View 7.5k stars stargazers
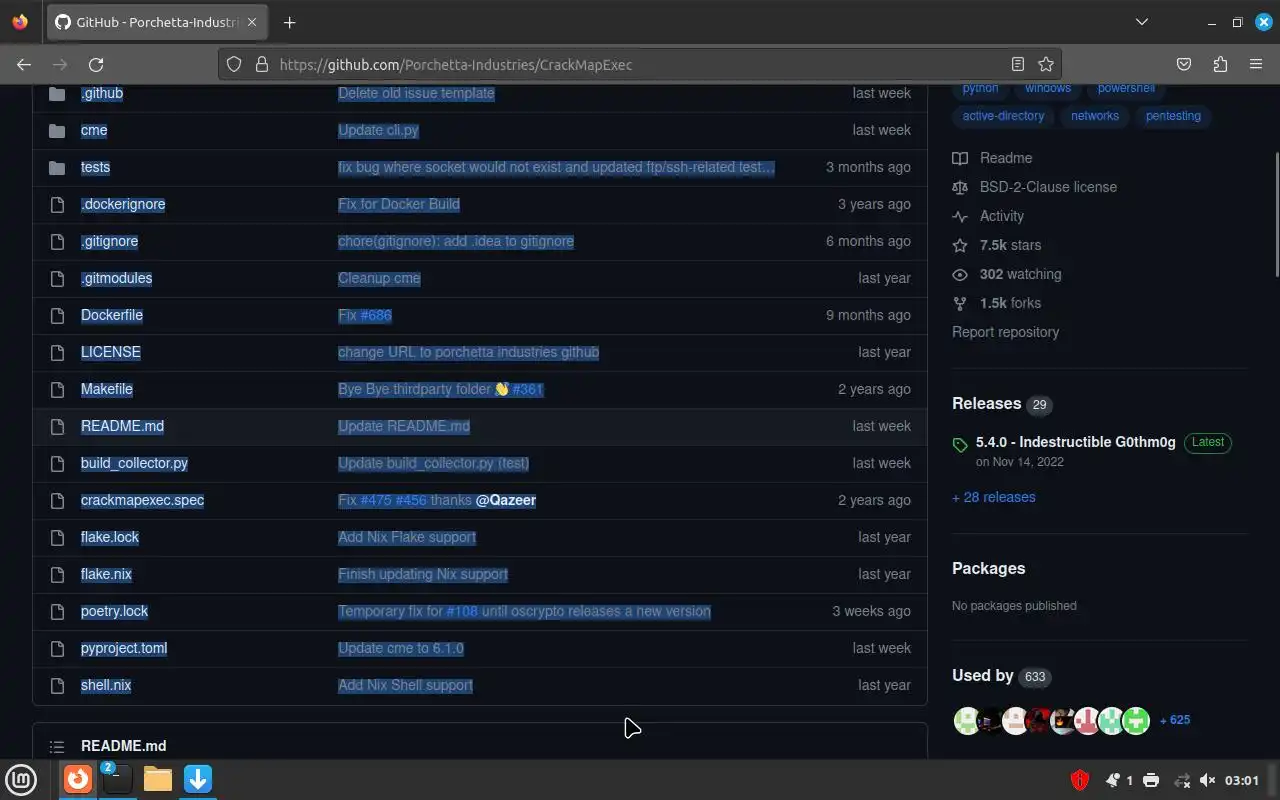Image resolution: width=1280 pixels, height=800 pixels. click(x=997, y=245)
